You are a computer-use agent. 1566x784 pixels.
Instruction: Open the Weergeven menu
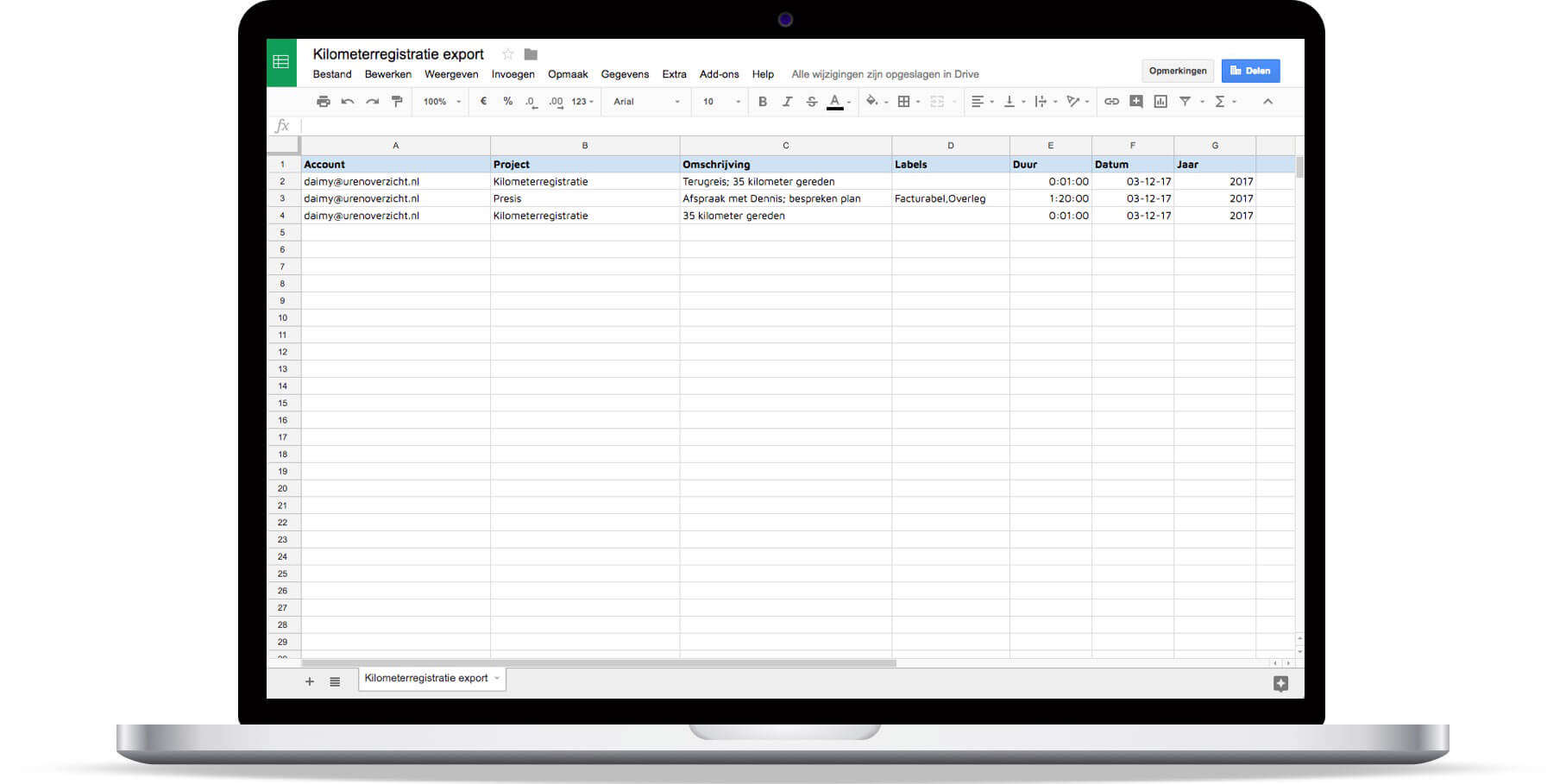(451, 74)
